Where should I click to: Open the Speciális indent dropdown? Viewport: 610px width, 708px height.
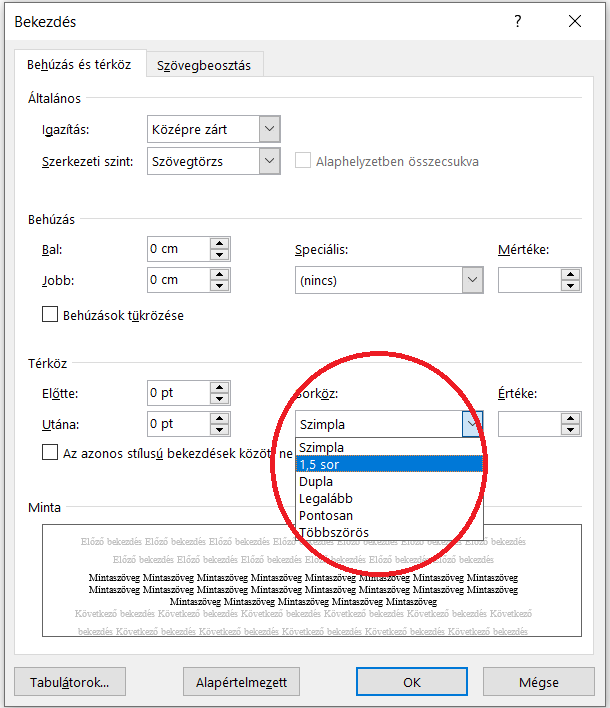(x=472, y=281)
